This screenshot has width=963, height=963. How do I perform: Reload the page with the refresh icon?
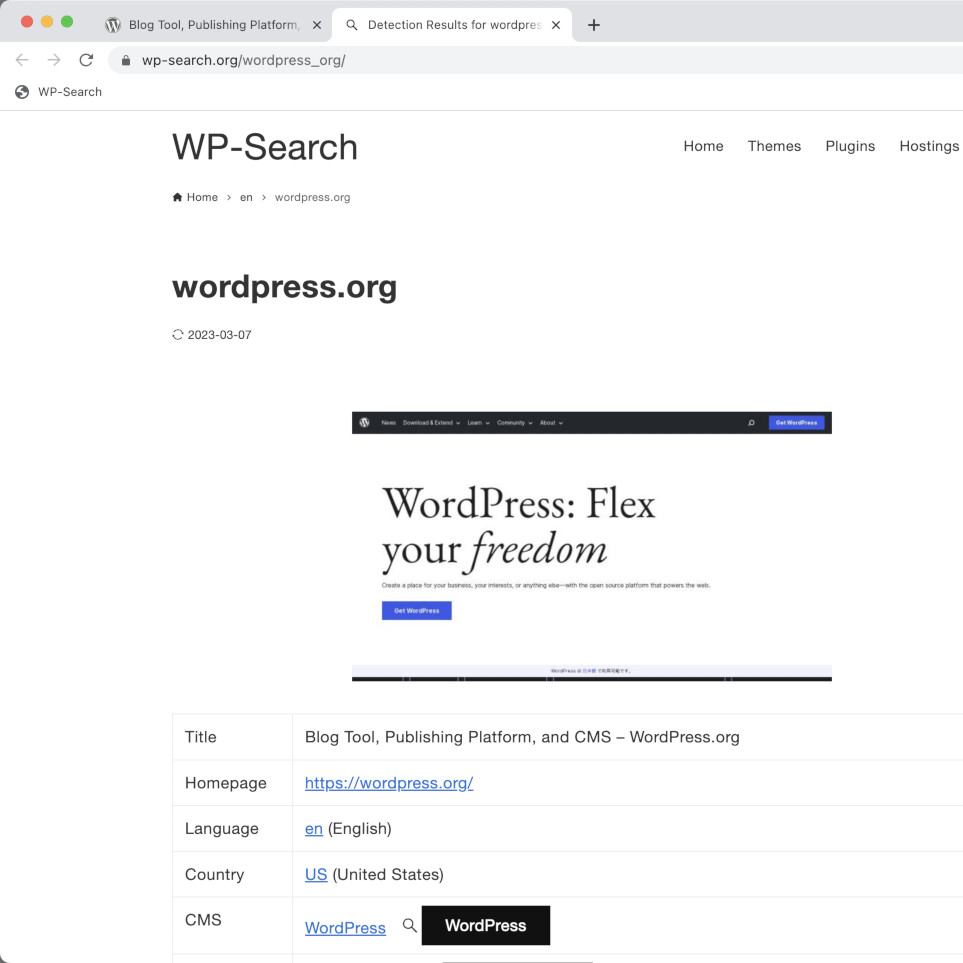click(x=86, y=60)
